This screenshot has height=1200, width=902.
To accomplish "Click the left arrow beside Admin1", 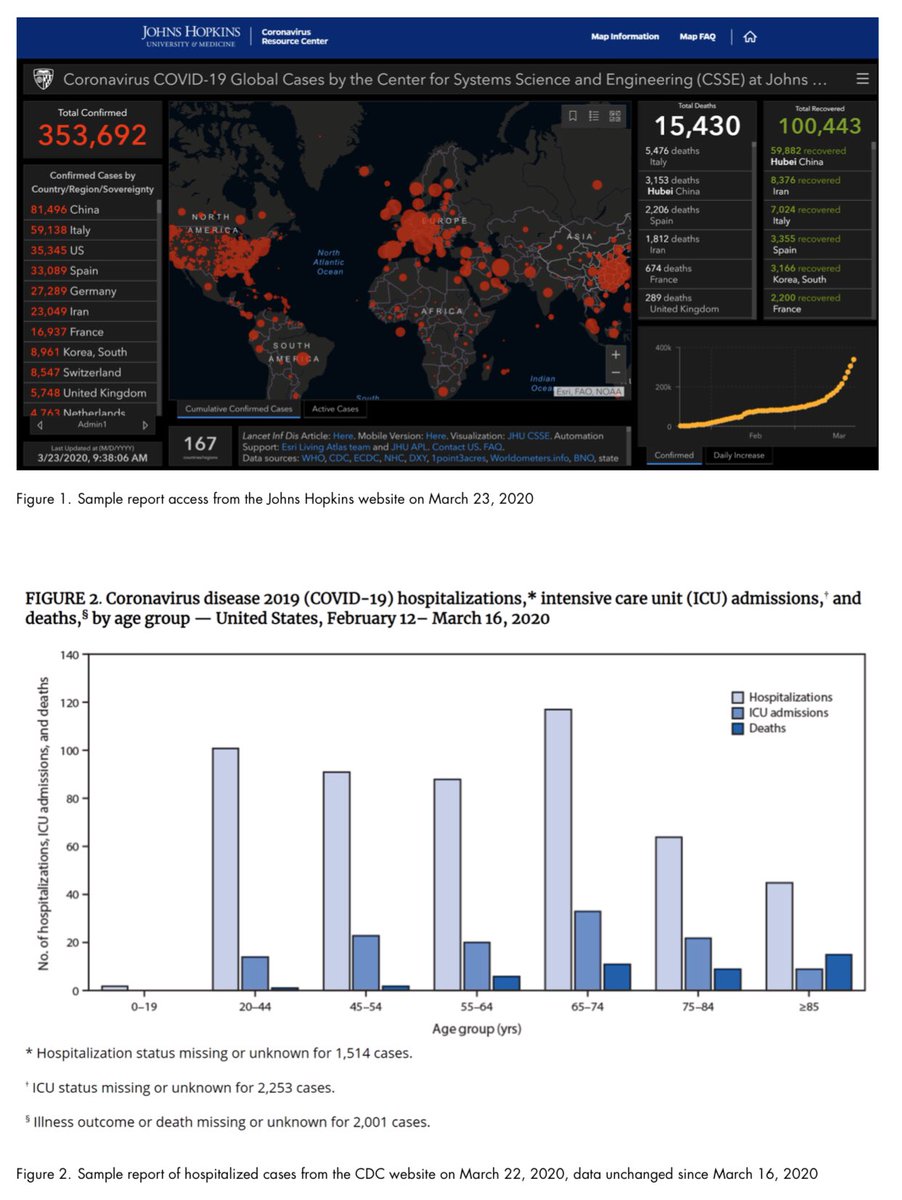I will click(x=39, y=425).
